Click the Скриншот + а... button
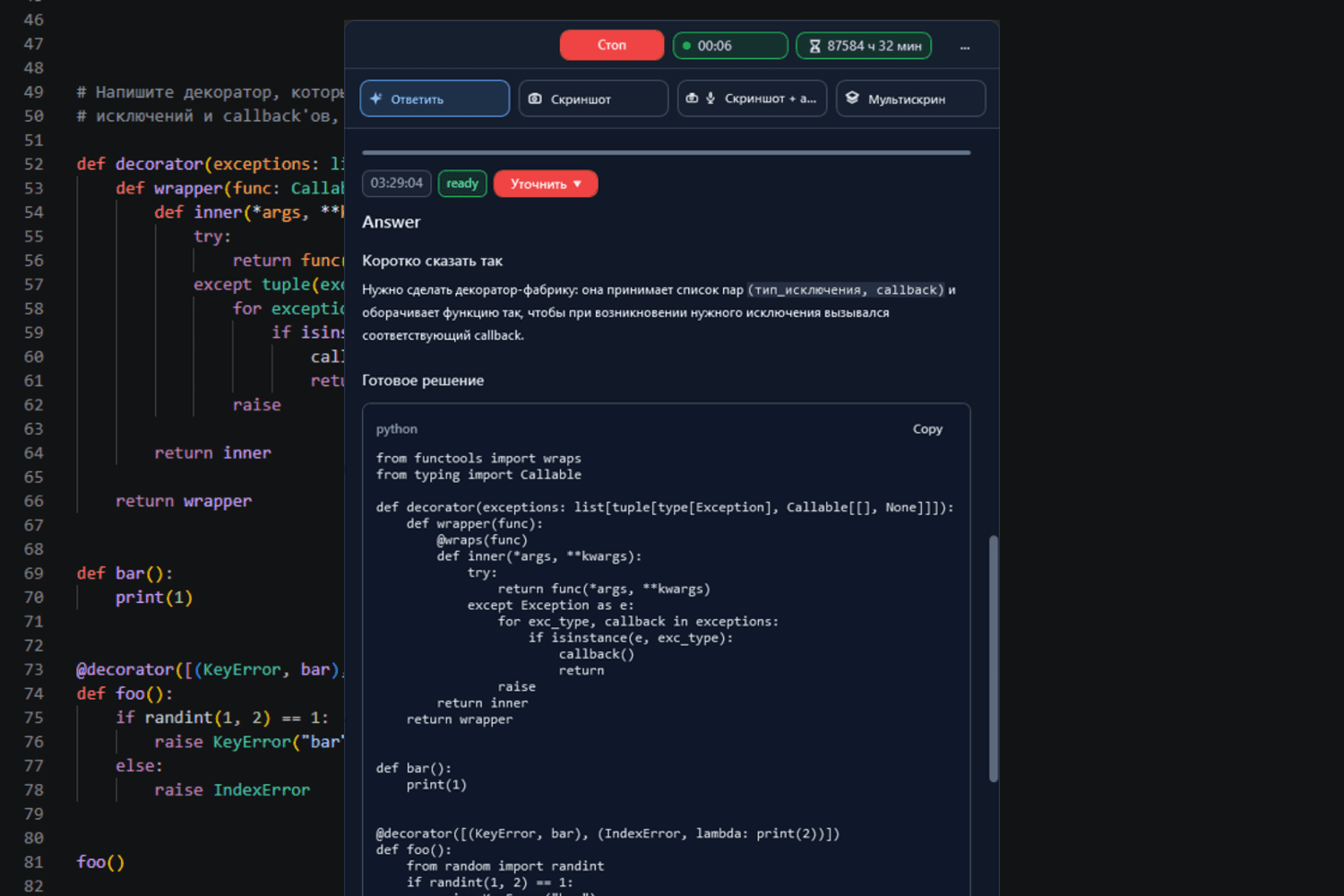The image size is (1344, 896). pyautogui.click(x=752, y=99)
